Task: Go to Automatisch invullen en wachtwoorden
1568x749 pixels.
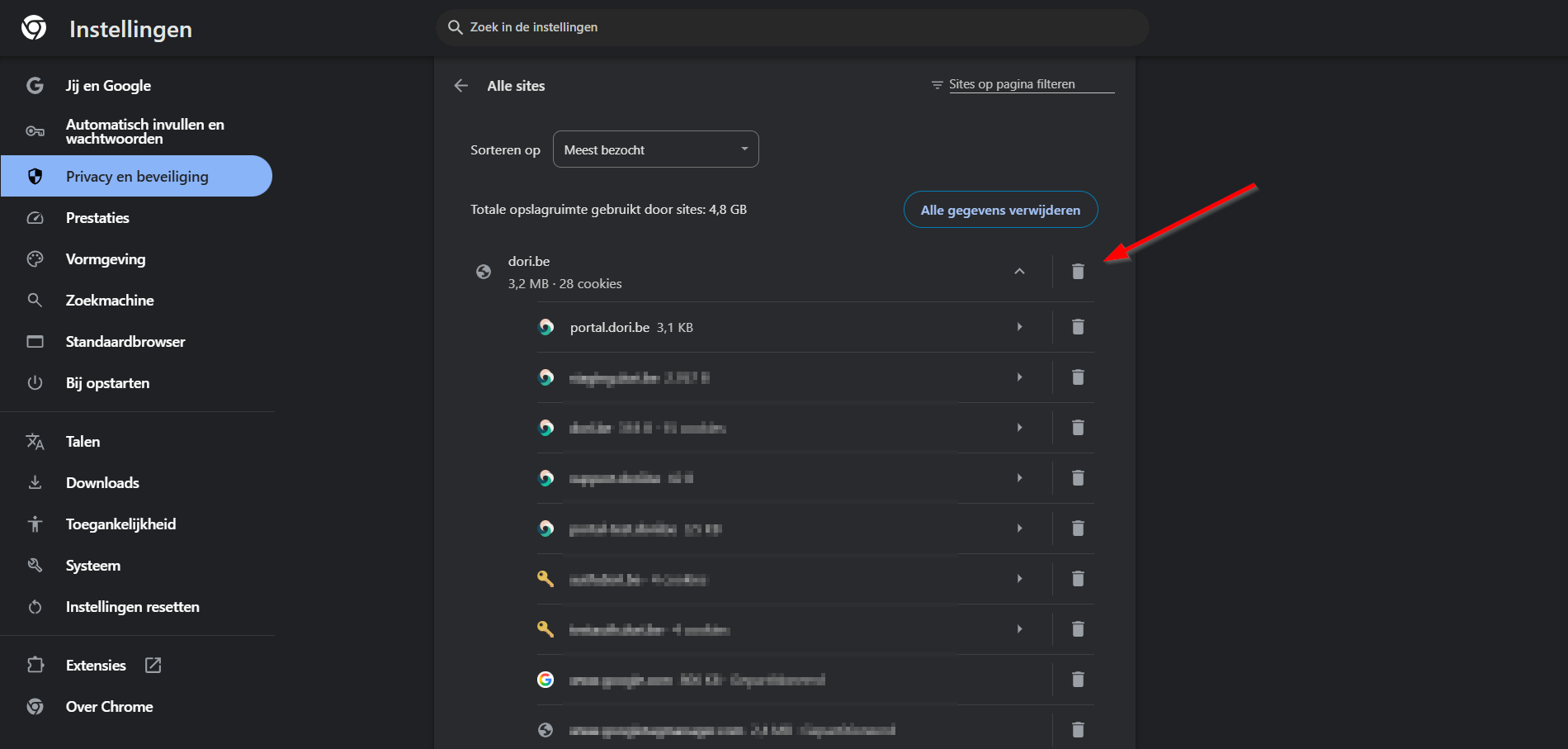Action: [x=144, y=131]
